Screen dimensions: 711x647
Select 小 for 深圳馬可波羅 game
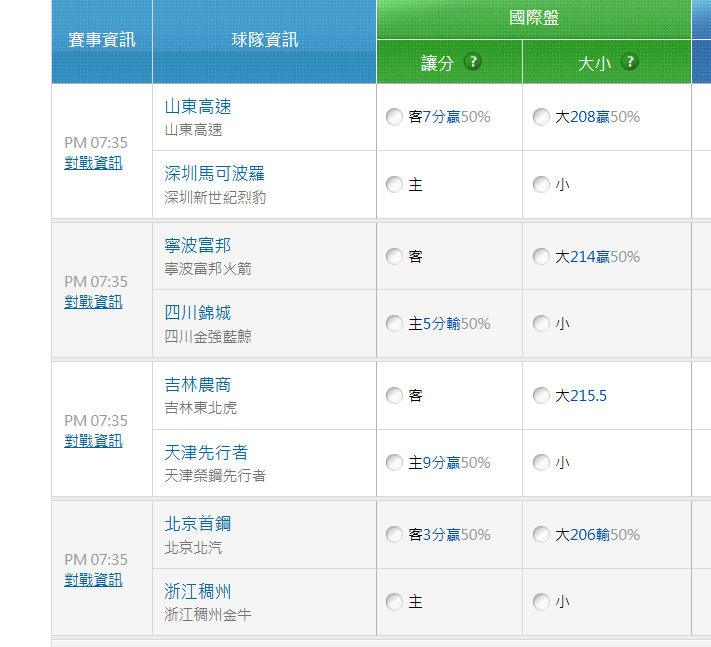541,185
